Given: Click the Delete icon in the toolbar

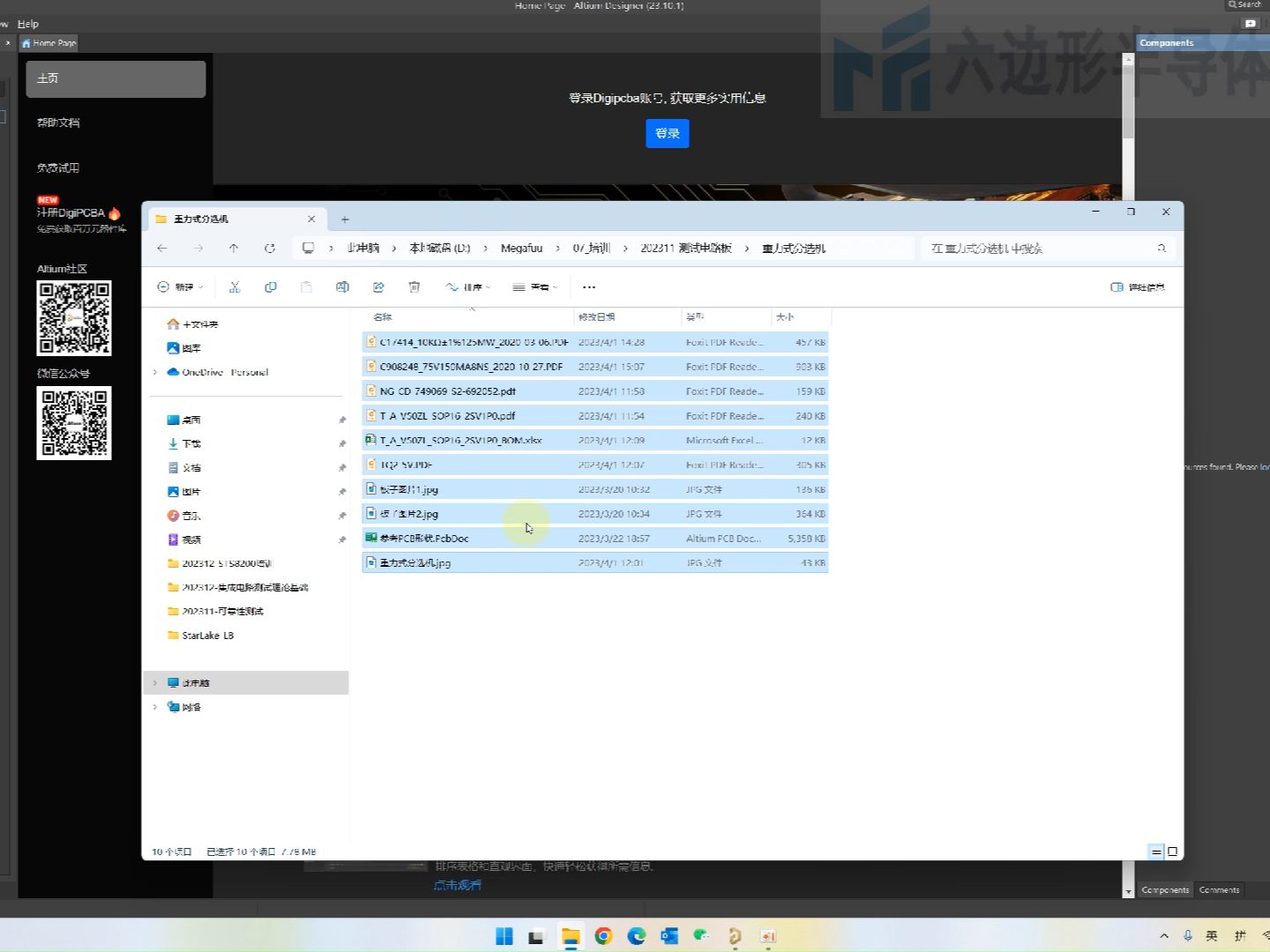Looking at the screenshot, I should coord(415,286).
